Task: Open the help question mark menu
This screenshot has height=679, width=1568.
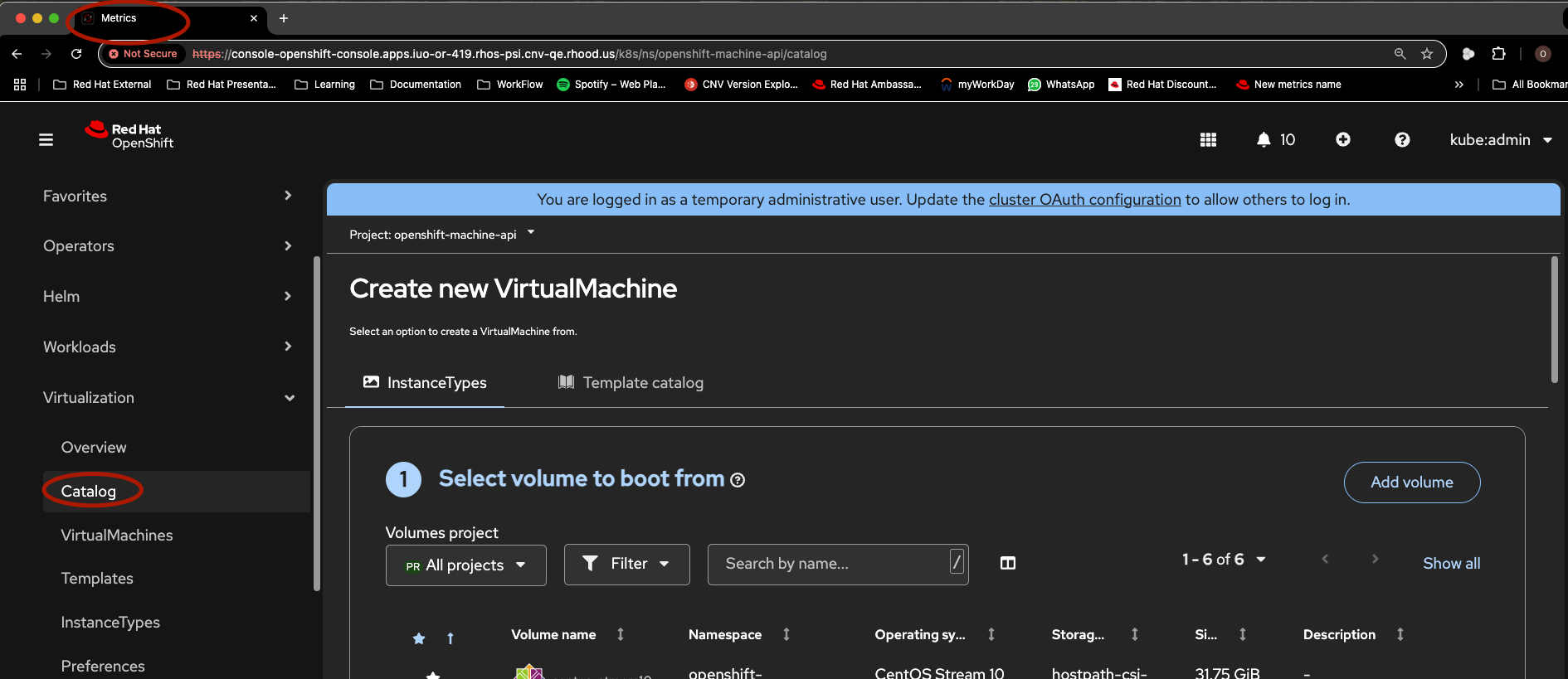Action: tap(1402, 140)
